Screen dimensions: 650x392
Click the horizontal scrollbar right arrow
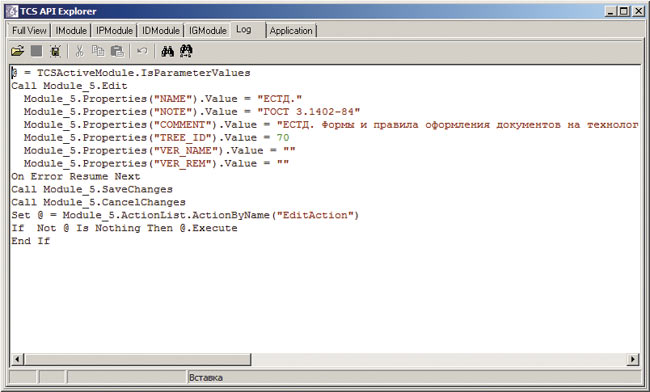coord(633,359)
